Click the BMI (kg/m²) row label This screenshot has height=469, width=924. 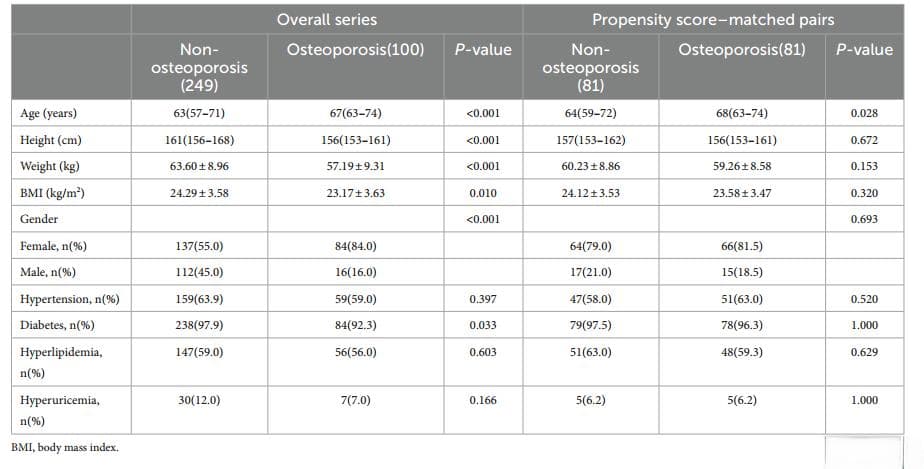[52, 193]
